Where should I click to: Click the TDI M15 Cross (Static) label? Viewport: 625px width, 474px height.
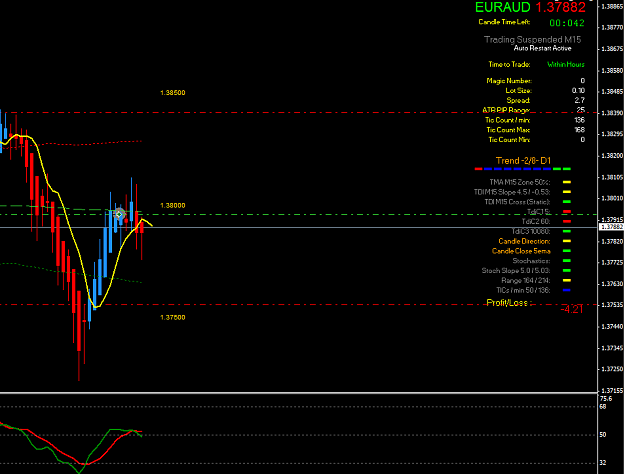(x=517, y=202)
